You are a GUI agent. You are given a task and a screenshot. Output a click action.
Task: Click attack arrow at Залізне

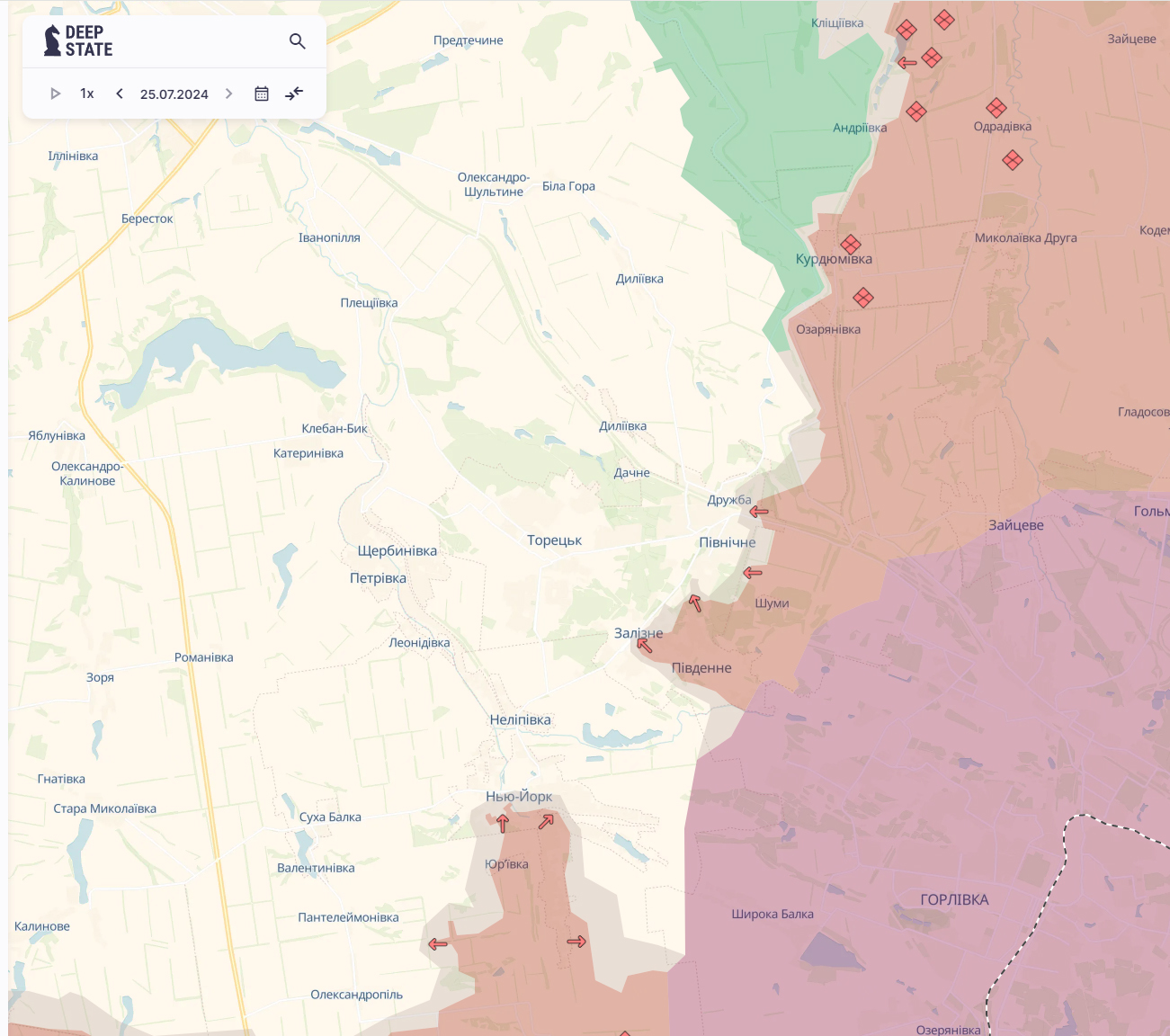pos(644,646)
